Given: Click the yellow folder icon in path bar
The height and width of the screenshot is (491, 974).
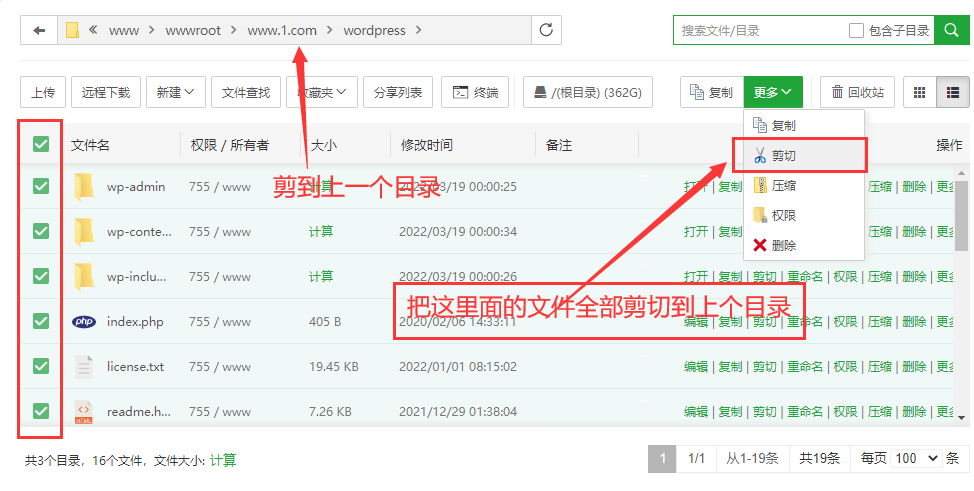Looking at the screenshot, I should (x=73, y=30).
